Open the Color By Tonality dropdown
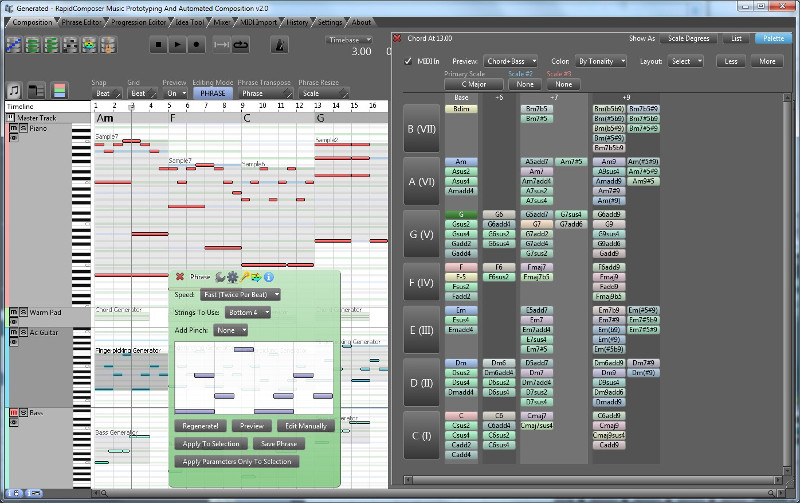The image size is (800, 503). tap(601, 61)
